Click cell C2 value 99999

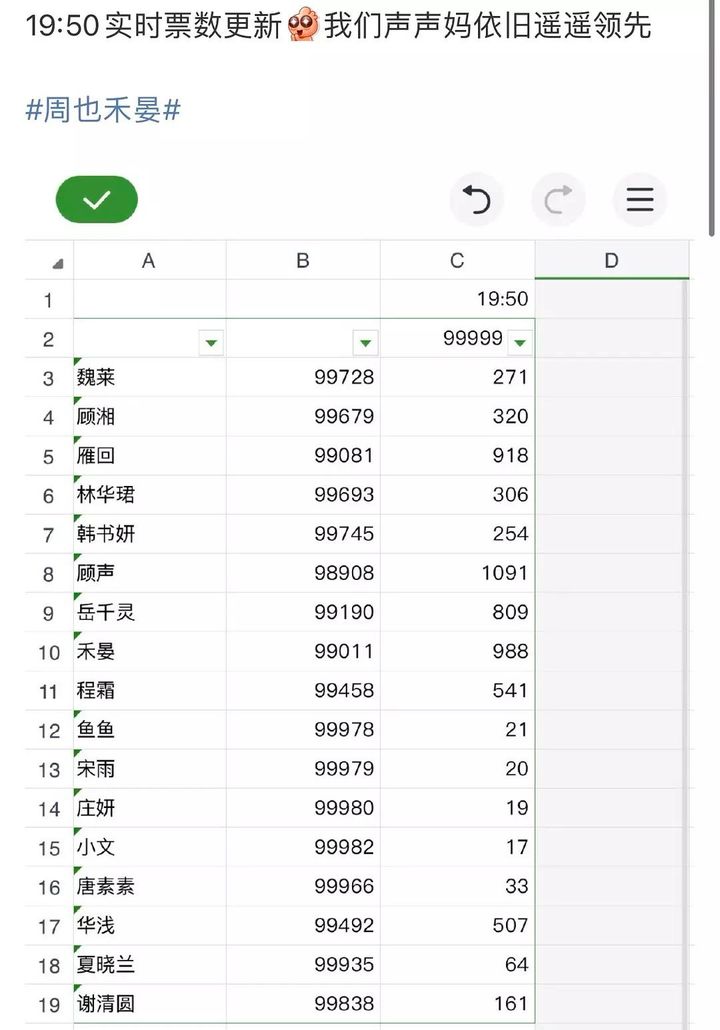point(472,338)
